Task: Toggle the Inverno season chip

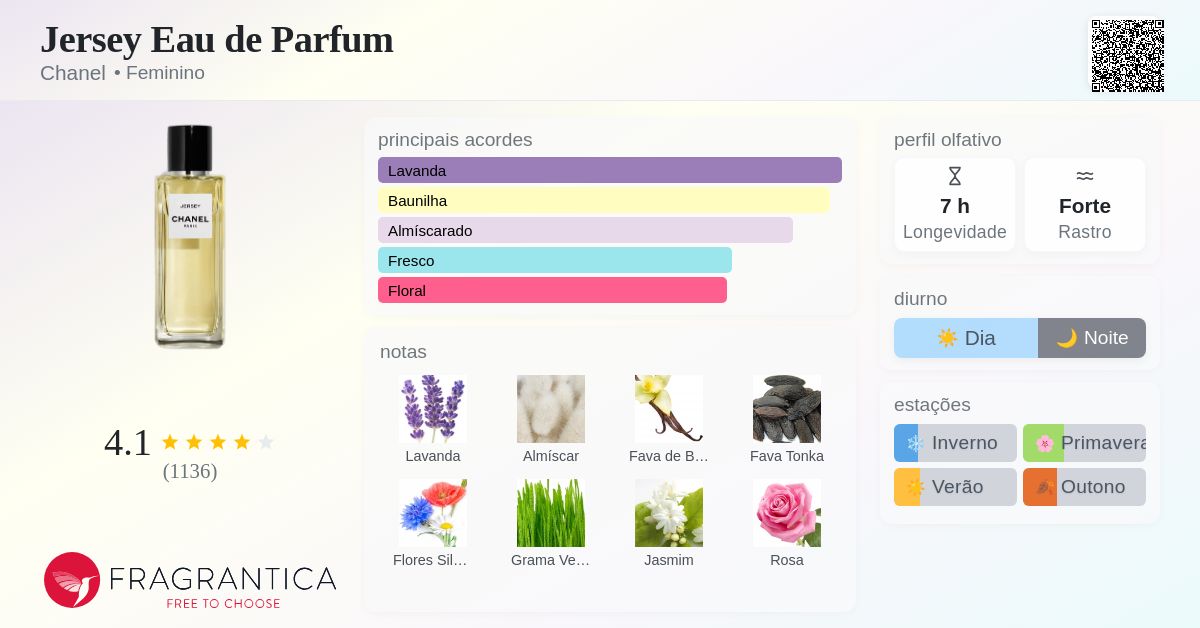Action: 955,443
